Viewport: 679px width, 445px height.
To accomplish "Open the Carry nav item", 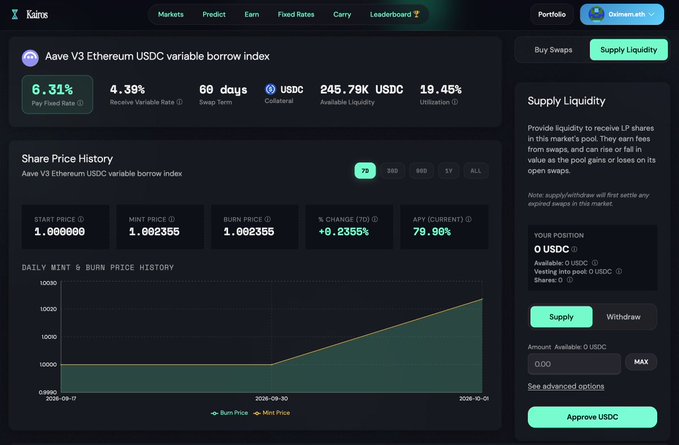I will [342, 14].
